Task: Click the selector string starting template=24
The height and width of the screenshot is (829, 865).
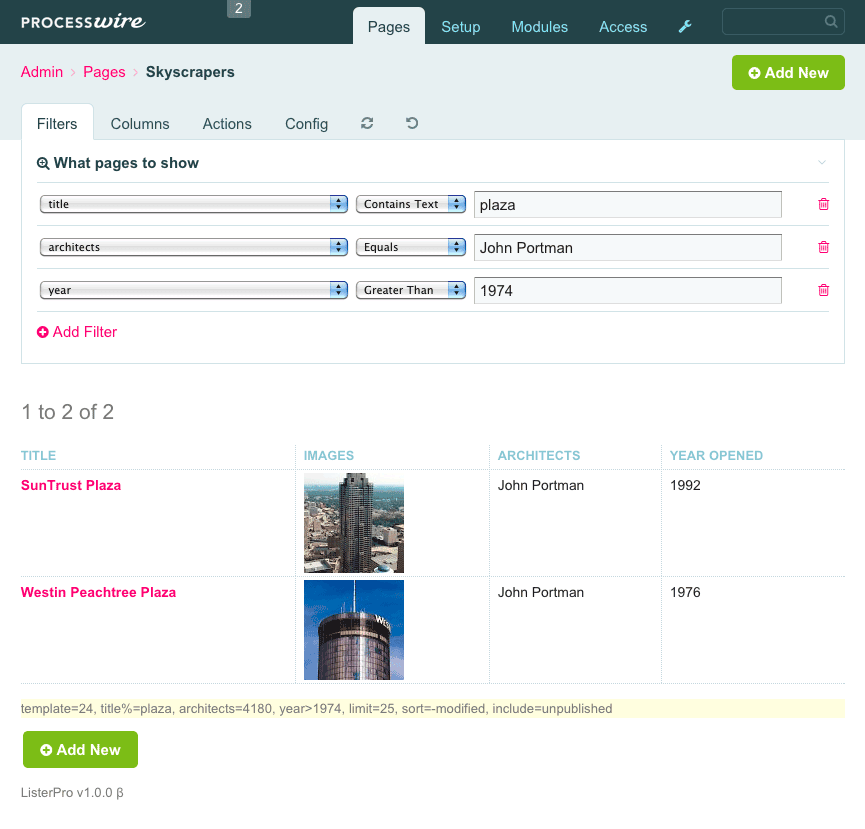Action: [317, 709]
